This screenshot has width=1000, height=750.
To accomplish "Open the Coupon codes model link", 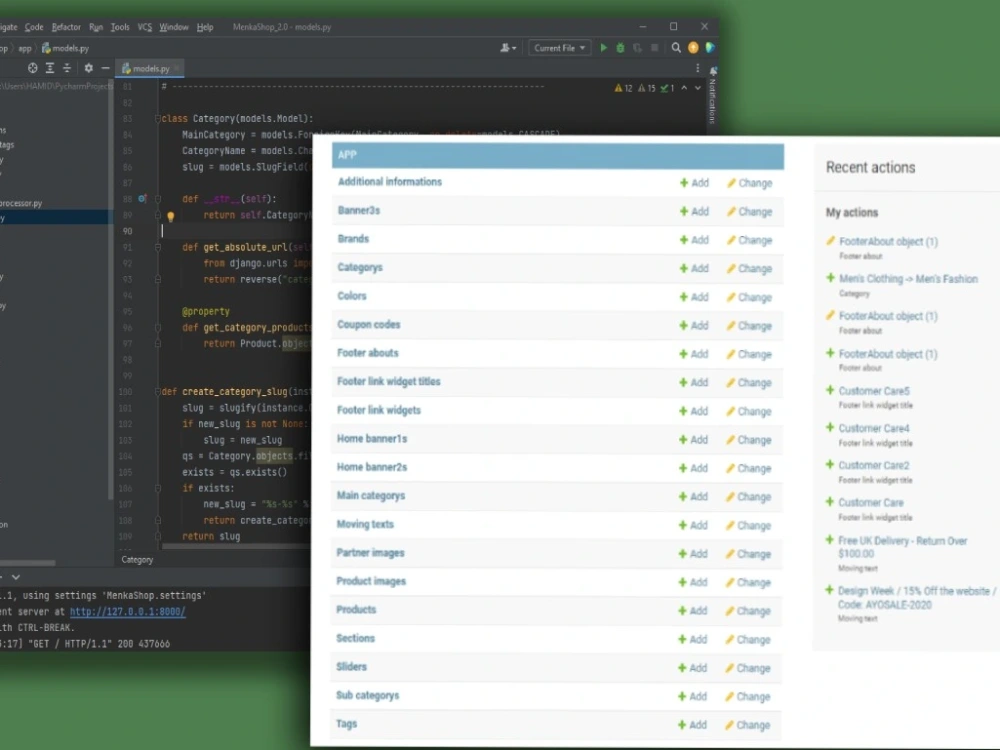I will point(369,324).
